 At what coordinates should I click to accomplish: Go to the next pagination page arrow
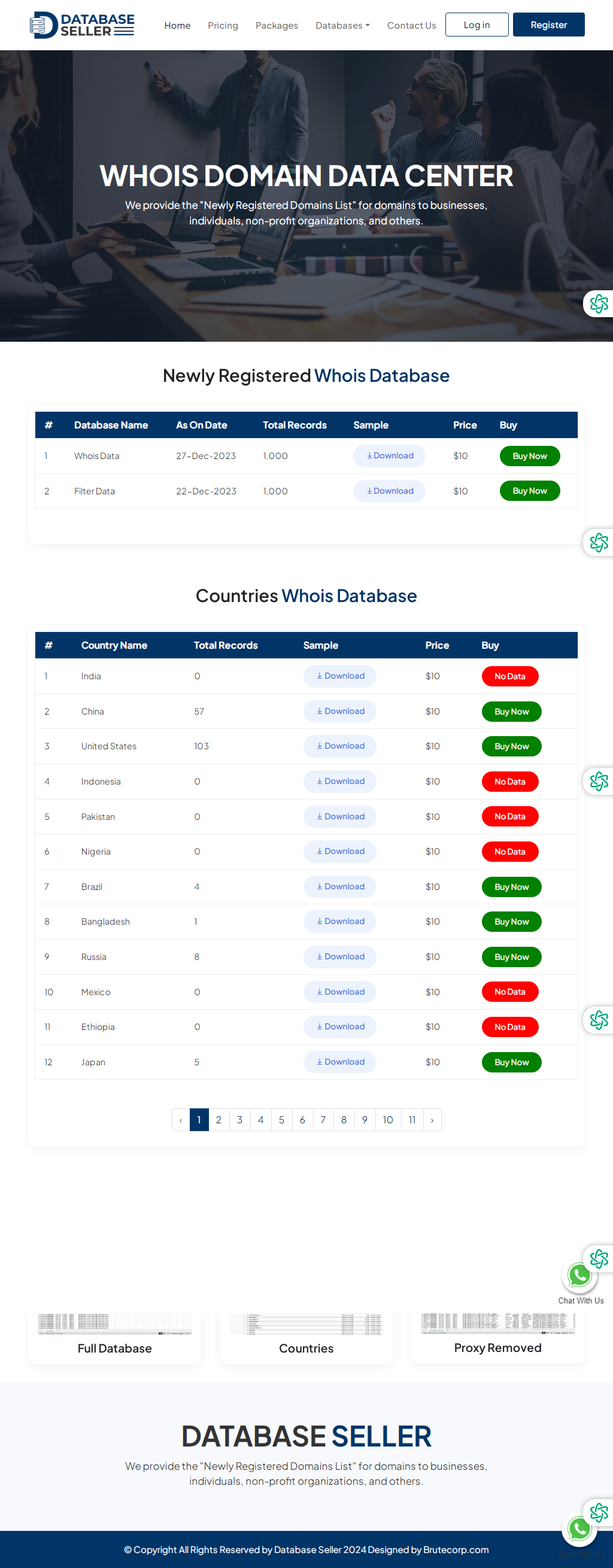(x=432, y=1119)
